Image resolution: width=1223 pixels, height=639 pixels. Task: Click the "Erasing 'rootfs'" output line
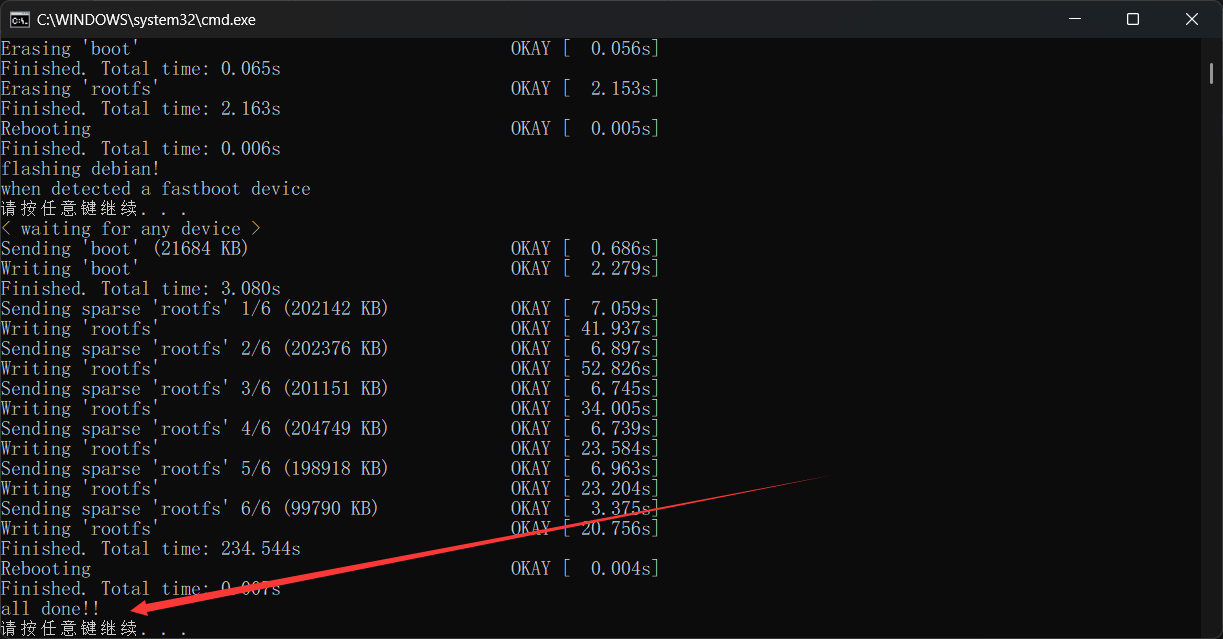[80, 89]
